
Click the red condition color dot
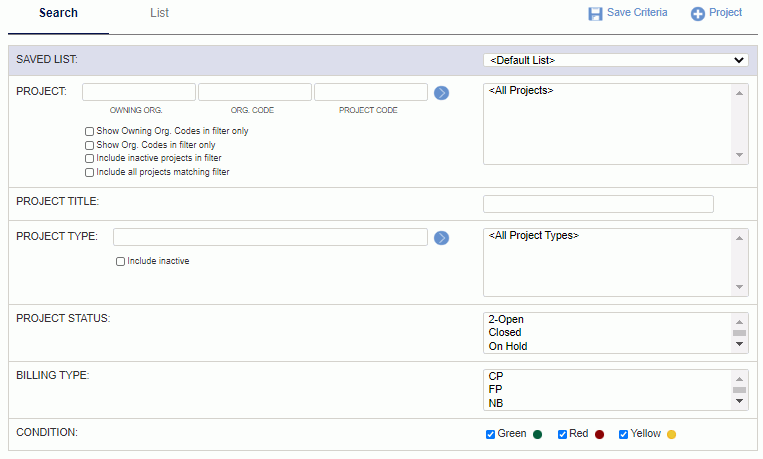tap(600, 434)
